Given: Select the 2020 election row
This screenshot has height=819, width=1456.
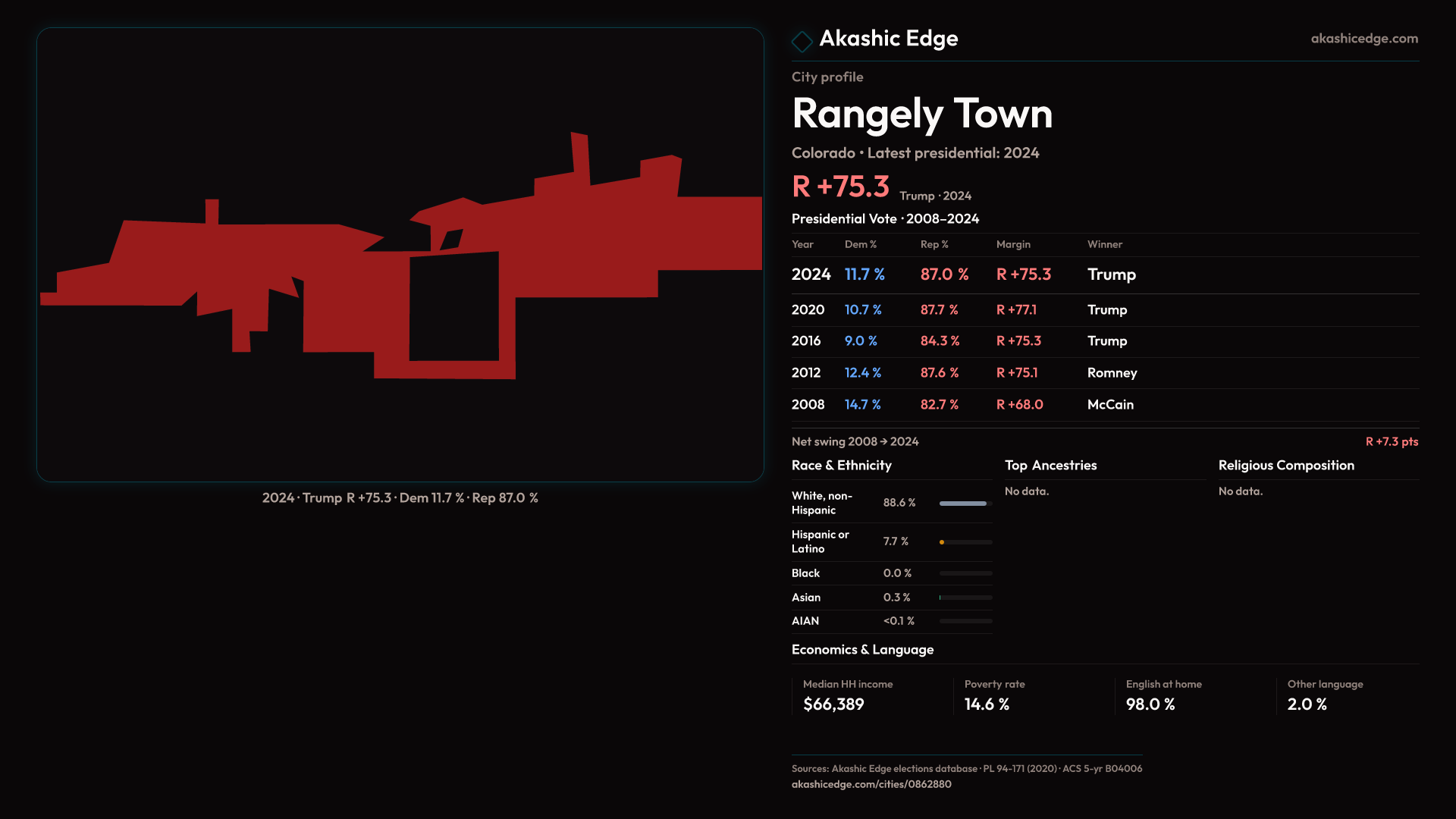Looking at the screenshot, I should coord(1104,310).
